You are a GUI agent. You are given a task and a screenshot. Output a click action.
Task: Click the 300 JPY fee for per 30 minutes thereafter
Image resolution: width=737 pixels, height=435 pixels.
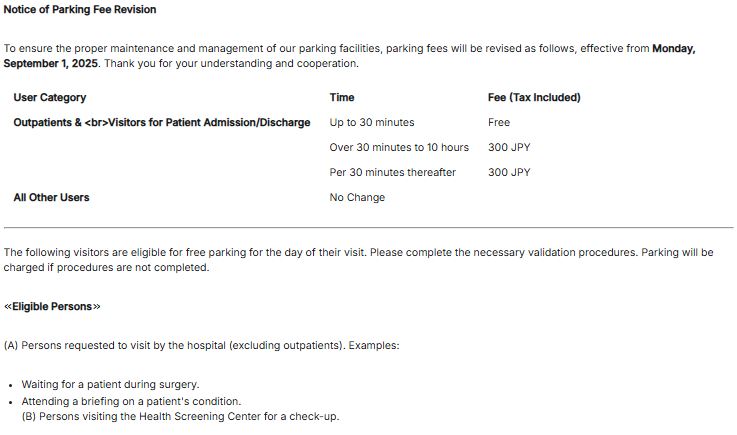[x=509, y=172]
